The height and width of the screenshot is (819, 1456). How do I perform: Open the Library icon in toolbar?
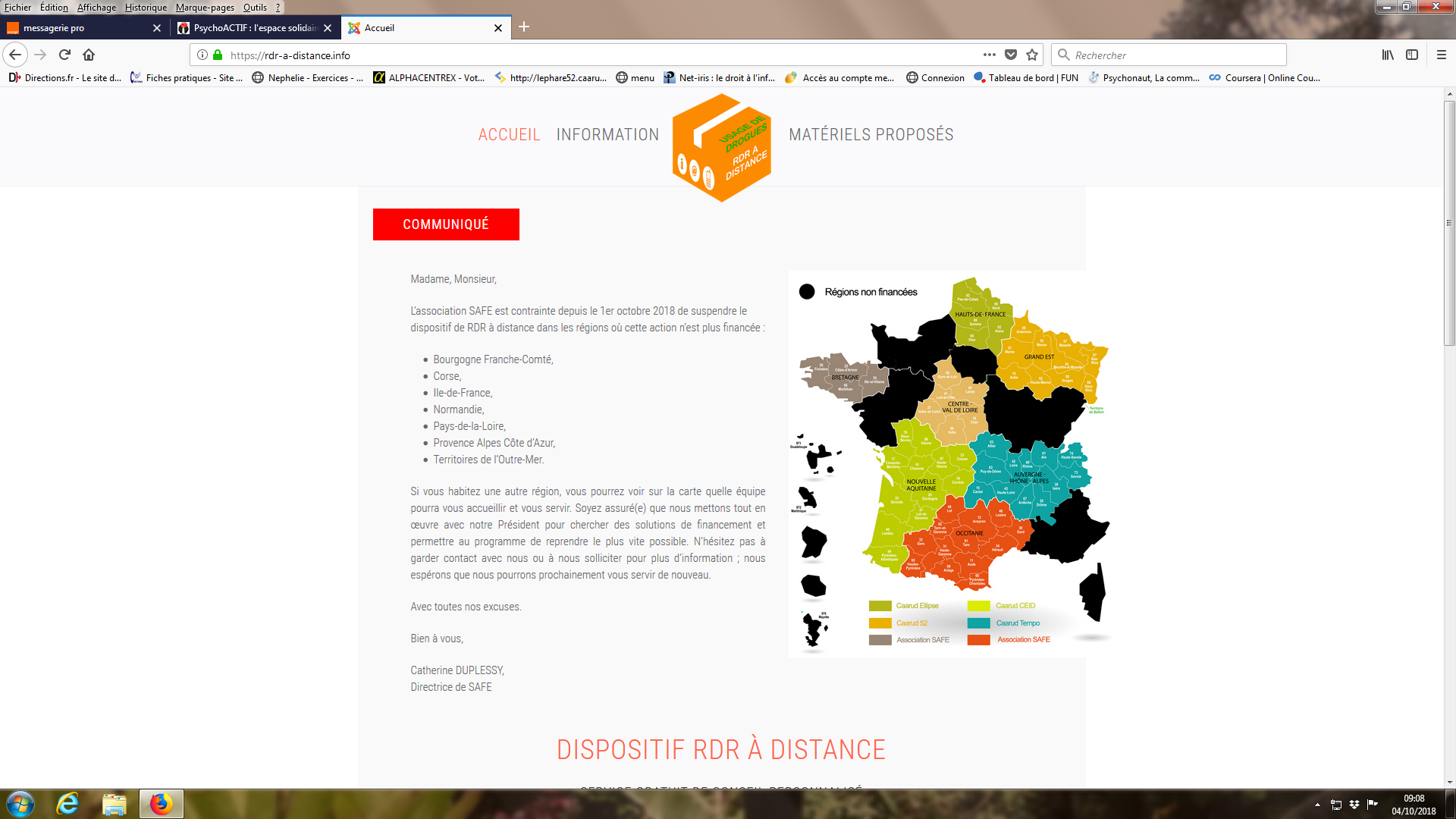click(1388, 55)
